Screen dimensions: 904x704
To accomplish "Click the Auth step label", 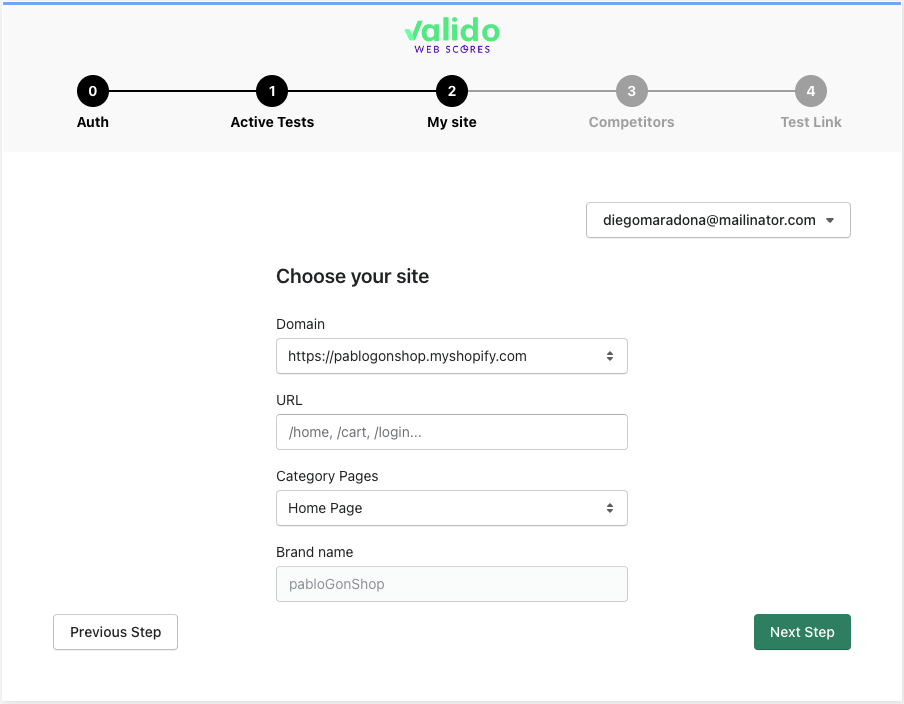I will click(x=93, y=122).
